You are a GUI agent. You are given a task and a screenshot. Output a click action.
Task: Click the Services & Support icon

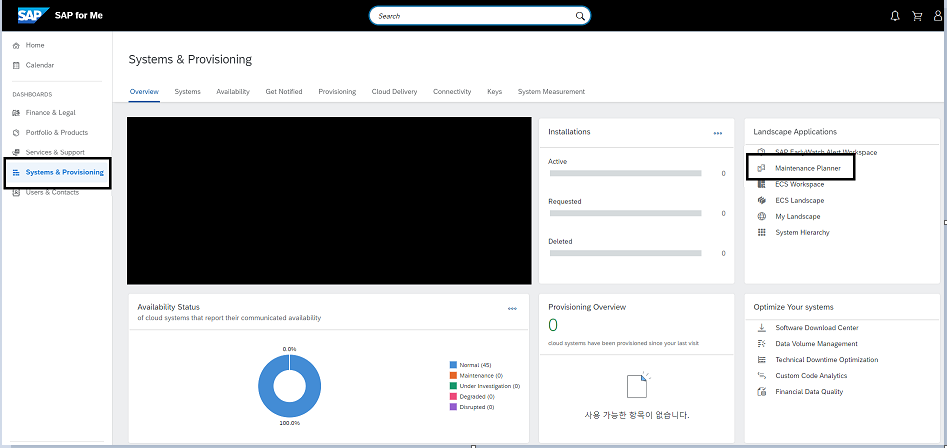pos(16,153)
